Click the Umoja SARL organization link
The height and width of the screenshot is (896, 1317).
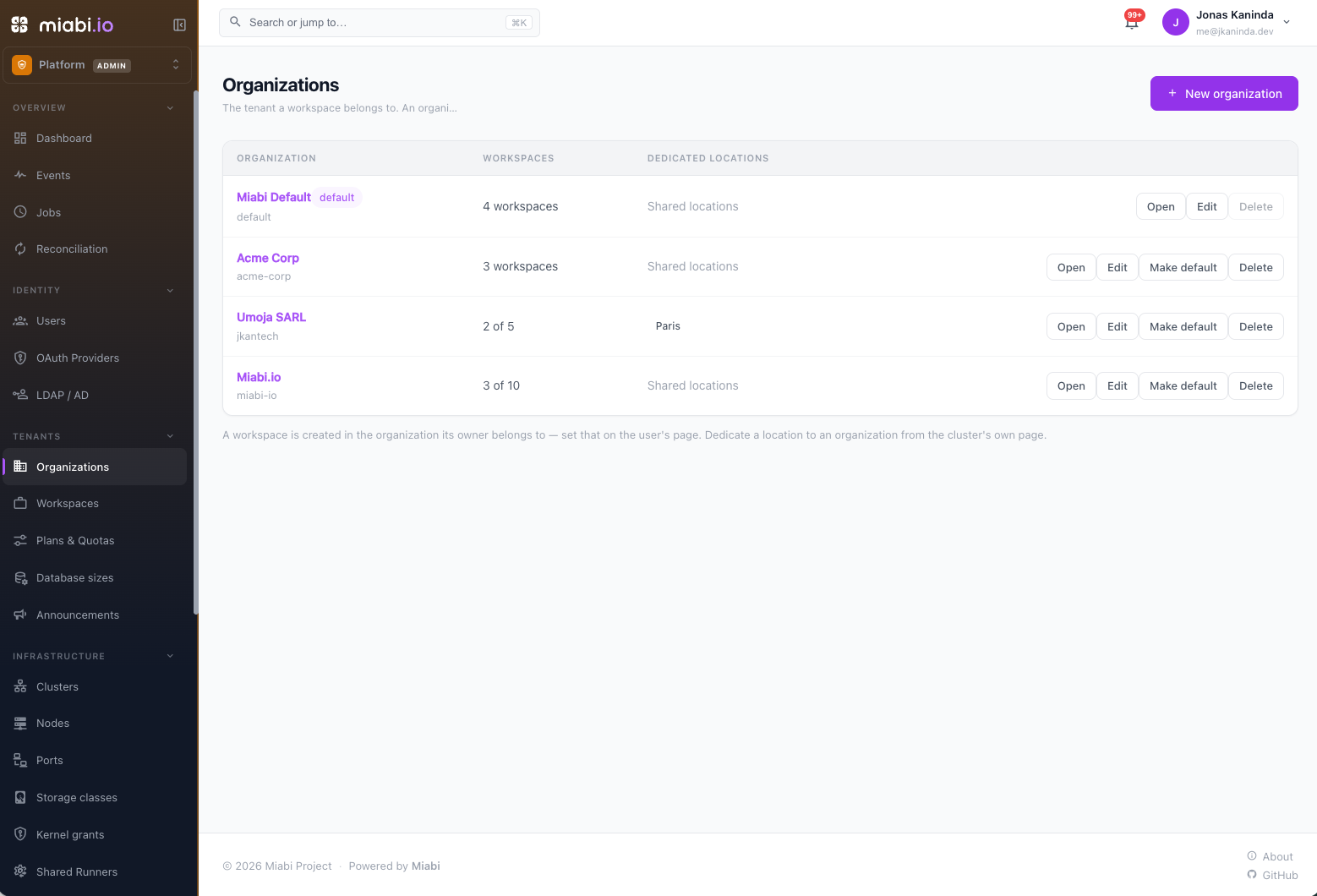click(271, 317)
